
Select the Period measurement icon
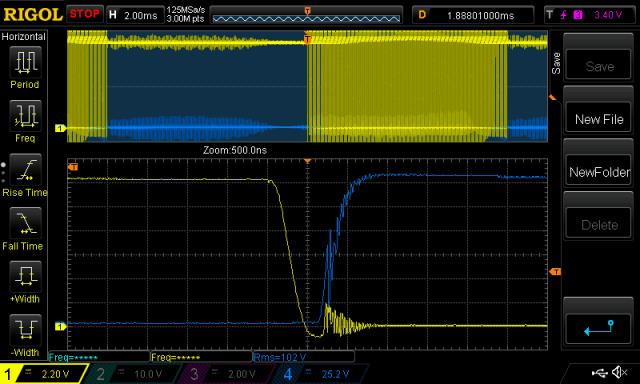click(x=25, y=62)
